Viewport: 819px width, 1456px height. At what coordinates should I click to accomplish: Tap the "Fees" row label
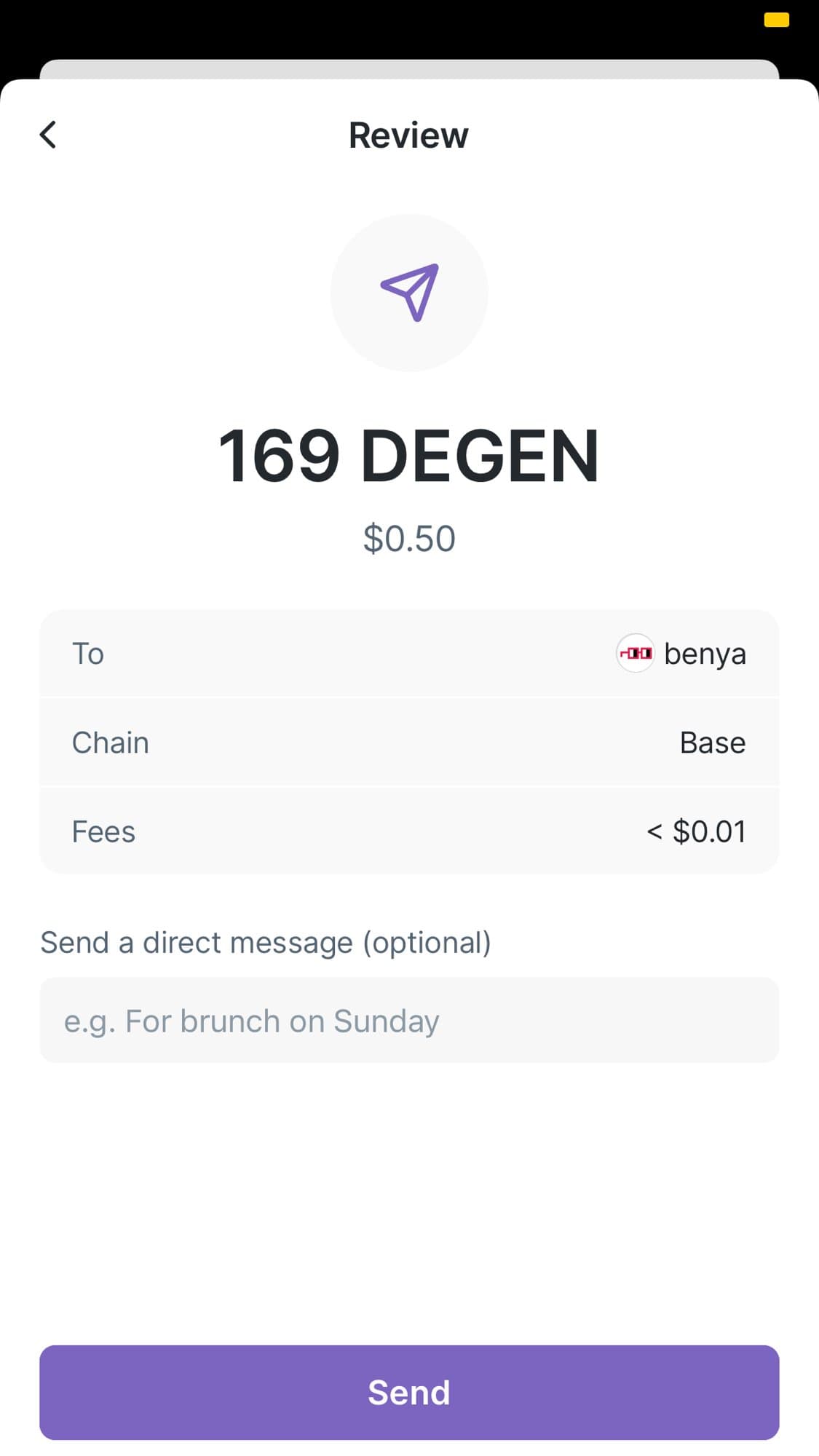(103, 831)
